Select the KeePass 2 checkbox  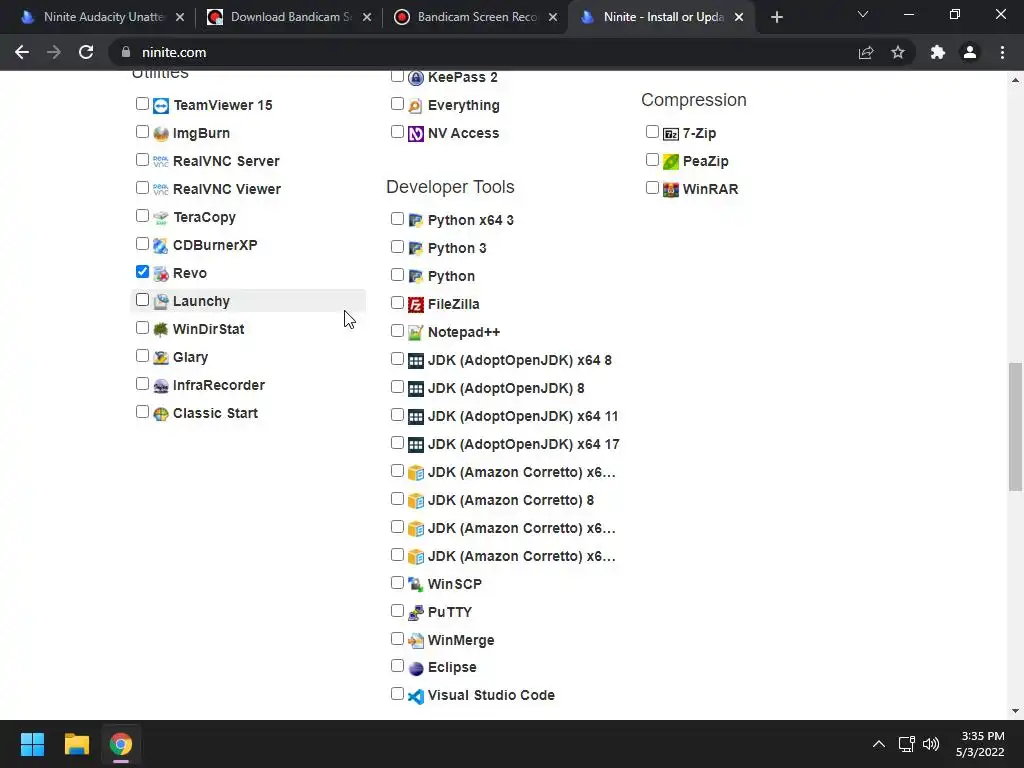click(x=397, y=76)
